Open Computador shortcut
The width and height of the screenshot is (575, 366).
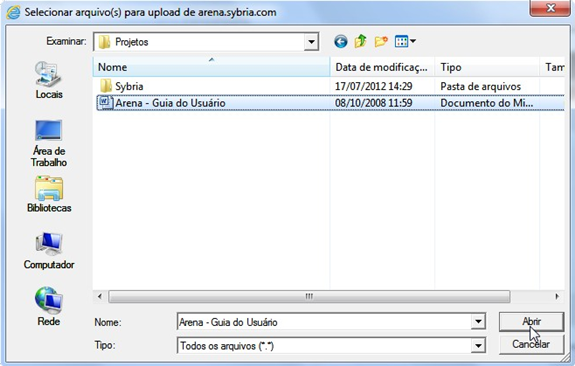[49, 251]
